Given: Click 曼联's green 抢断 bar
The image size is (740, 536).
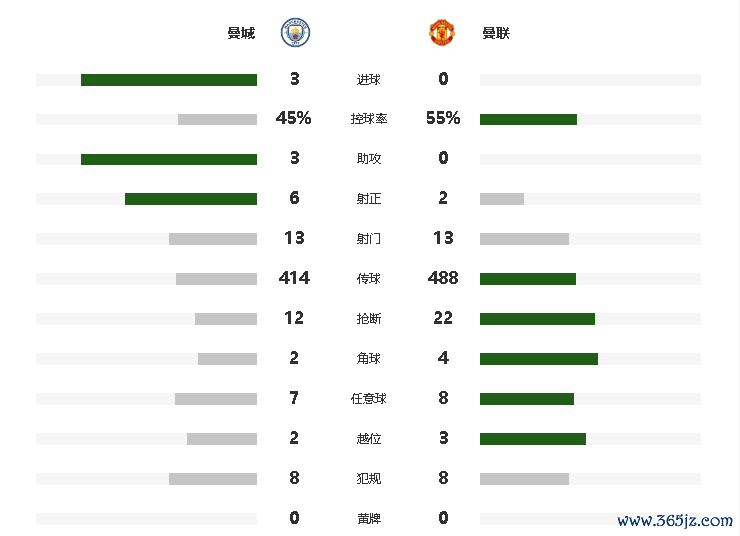Looking at the screenshot, I should pos(537,319).
